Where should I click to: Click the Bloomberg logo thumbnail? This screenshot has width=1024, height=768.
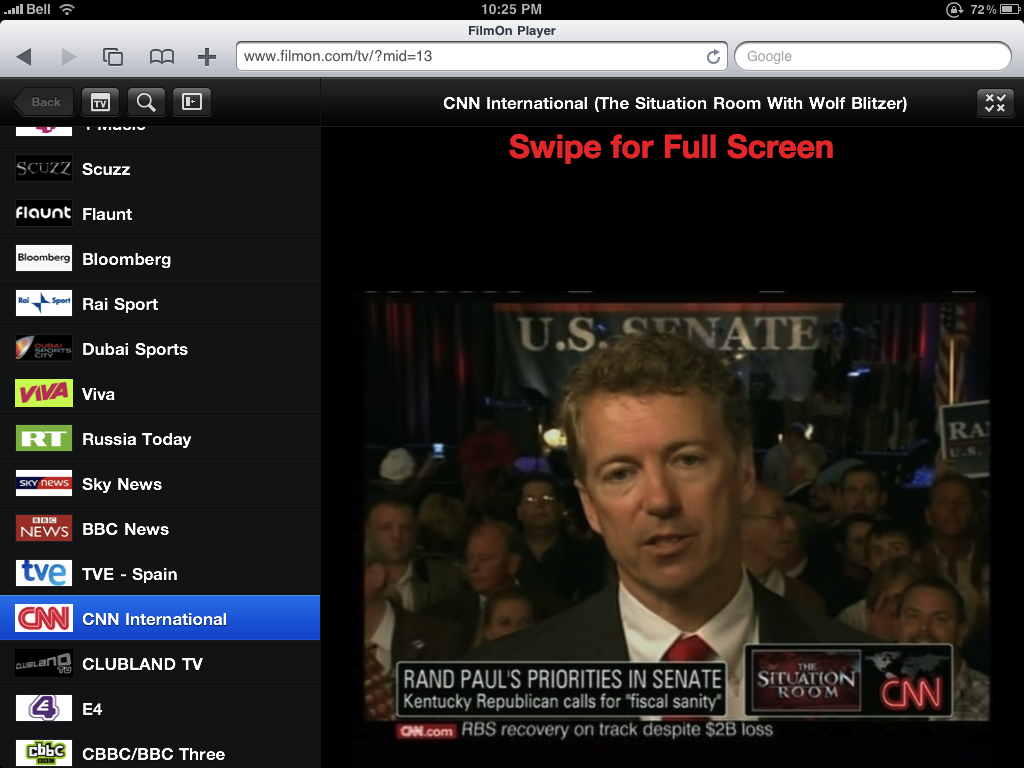(44, 259)
